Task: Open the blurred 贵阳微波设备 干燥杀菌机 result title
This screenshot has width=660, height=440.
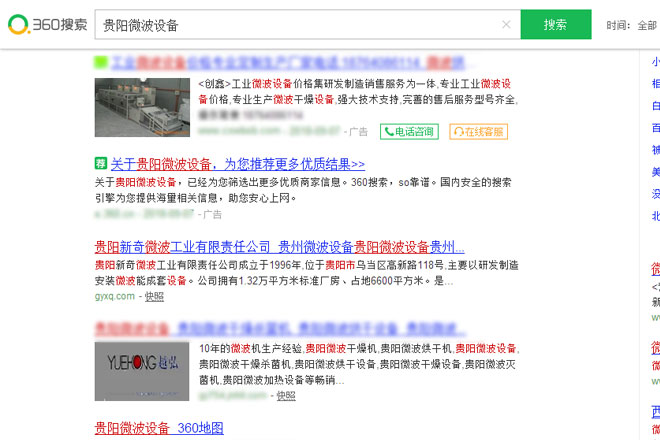Action: tap(280, 329)
